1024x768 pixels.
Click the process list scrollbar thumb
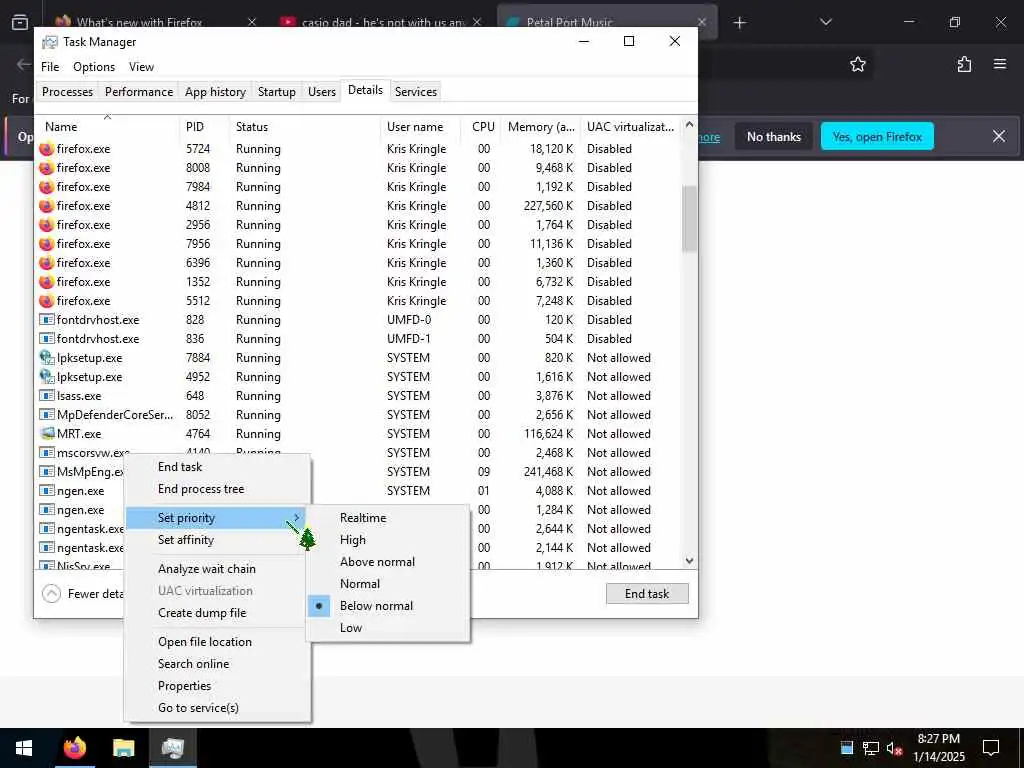689,219
